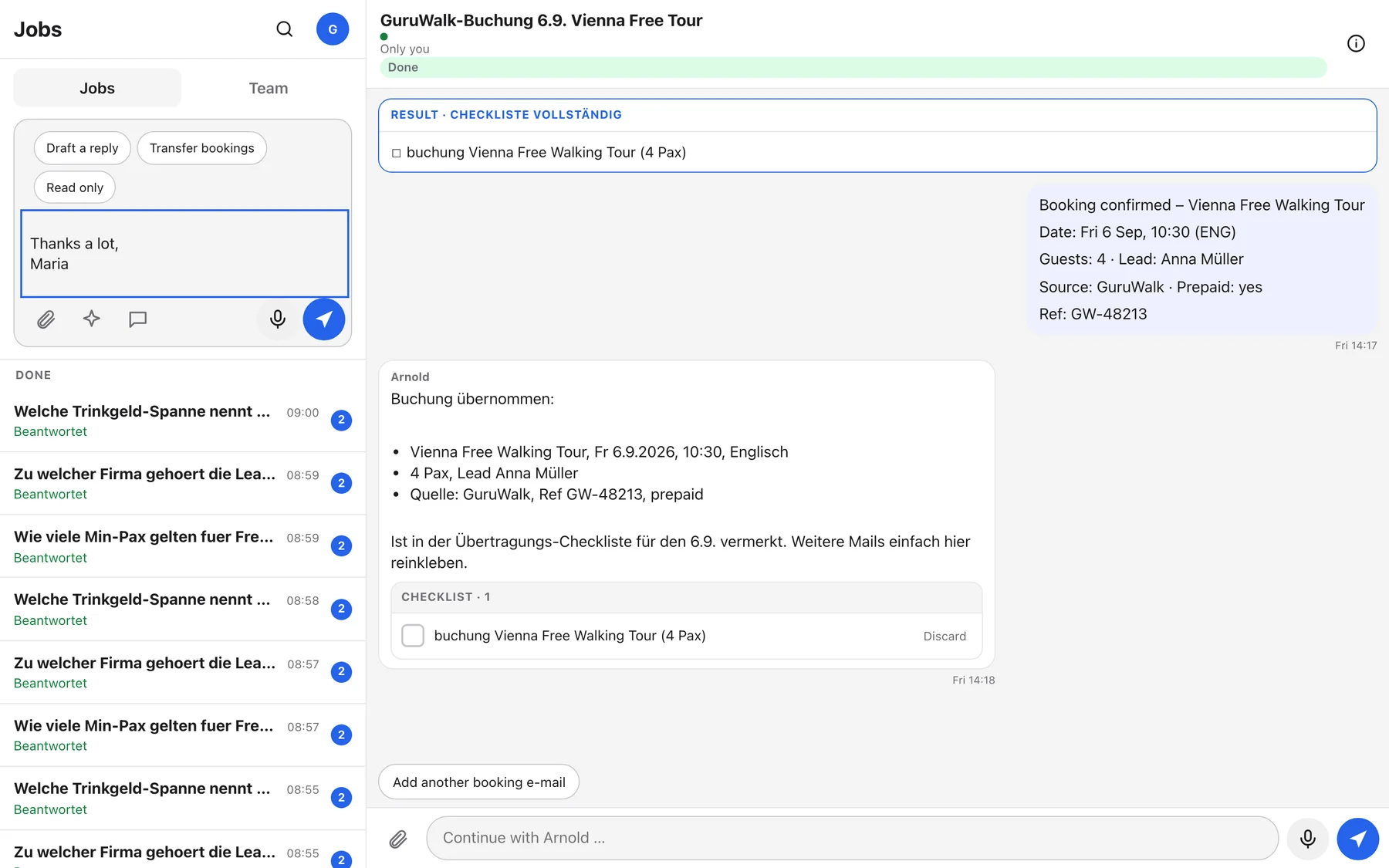Click the Read only chip
Screen dimensions: 1389x868
click(x=75, y=187)
